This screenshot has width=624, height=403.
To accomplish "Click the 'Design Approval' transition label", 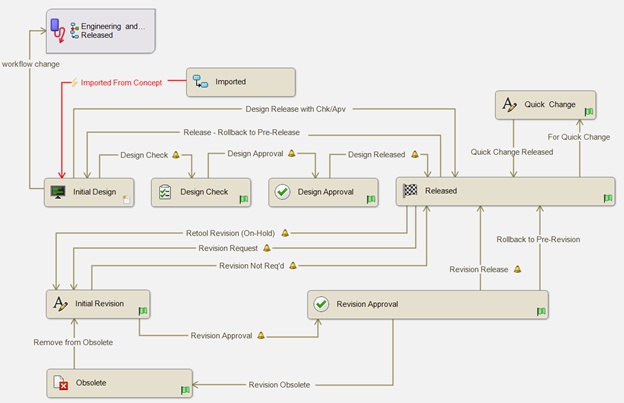I will (x=255, y=154).
